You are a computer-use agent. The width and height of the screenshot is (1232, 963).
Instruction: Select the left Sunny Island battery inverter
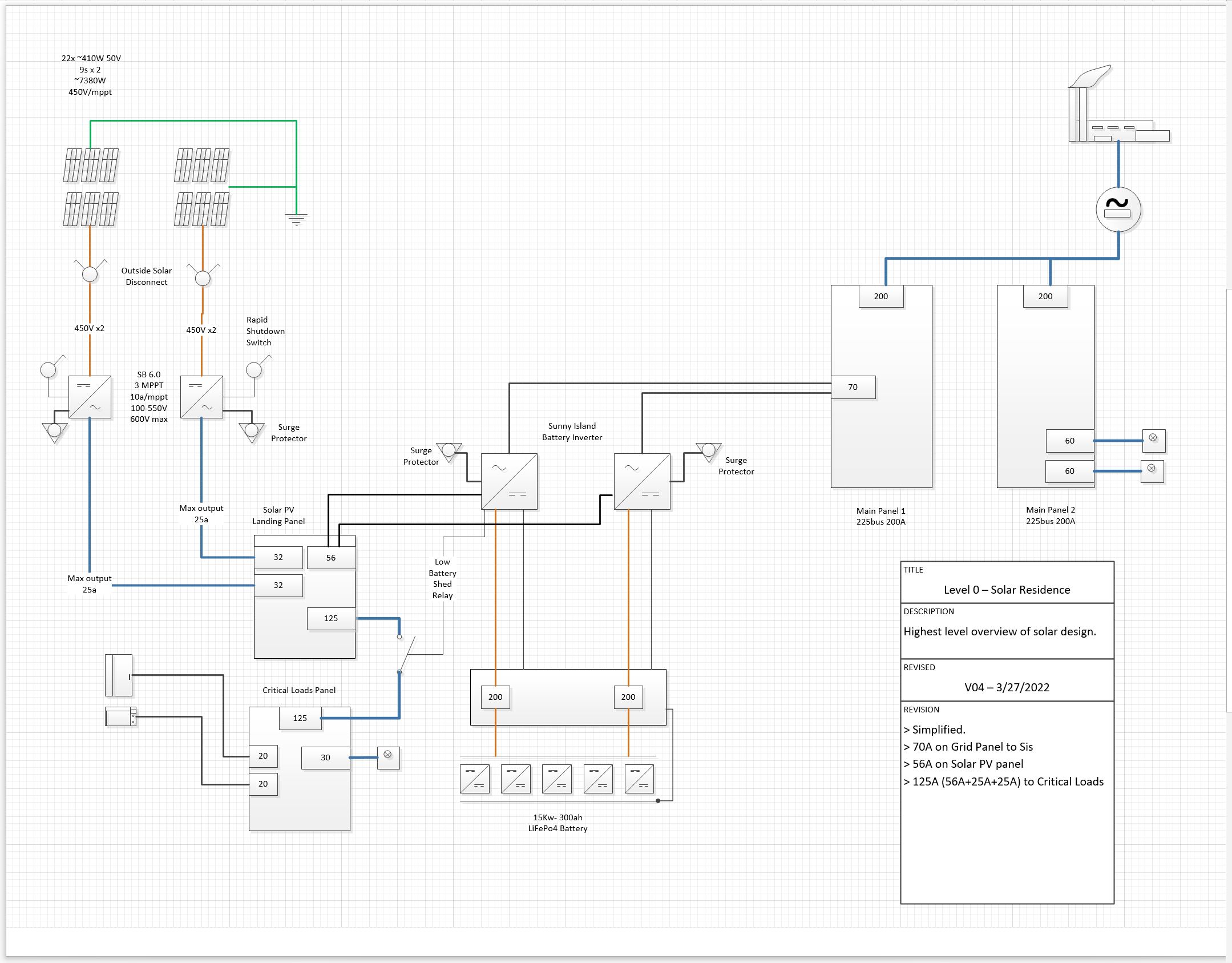(509, 481)
